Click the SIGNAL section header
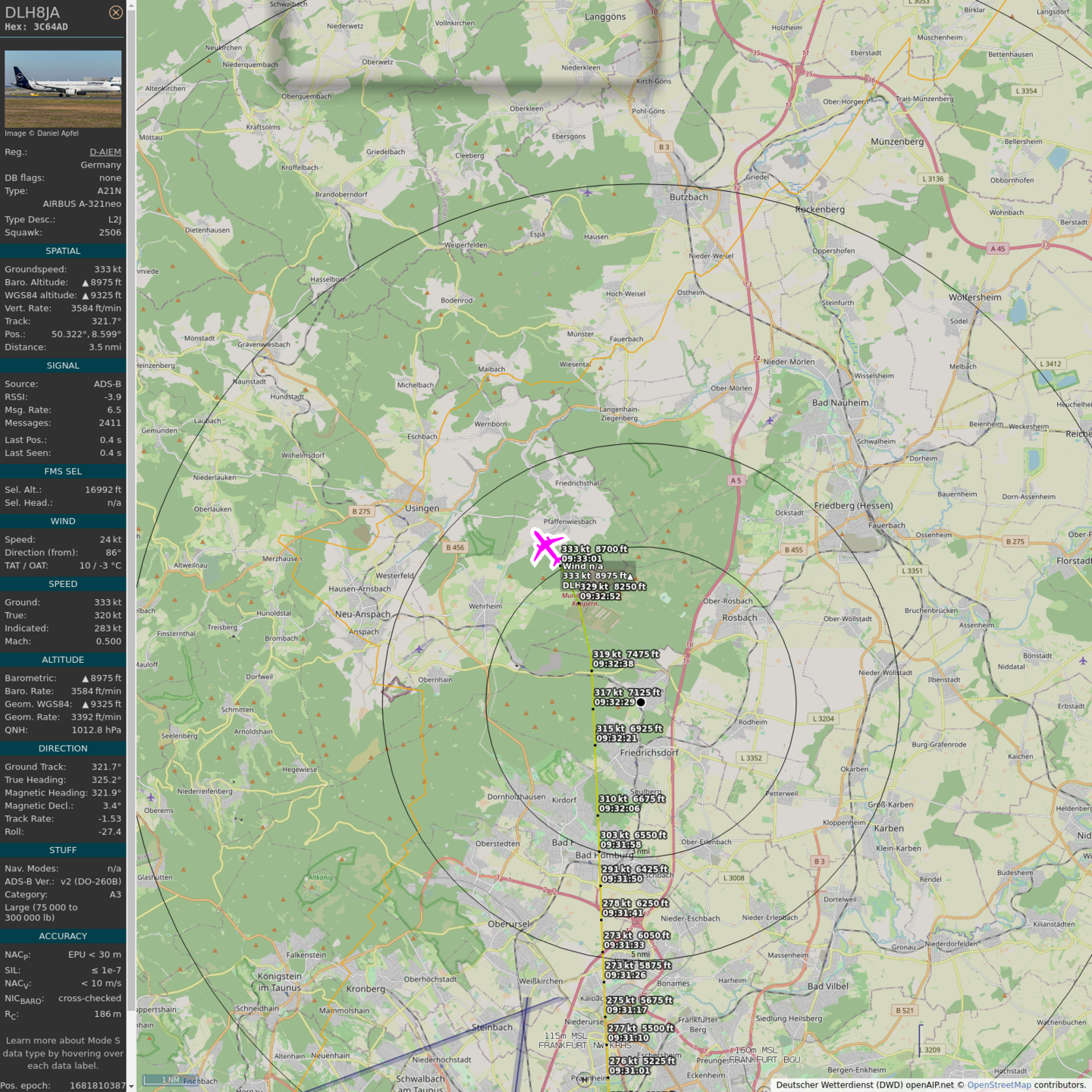Screen dimensions: 1092x1092 (x=63, y=366)
